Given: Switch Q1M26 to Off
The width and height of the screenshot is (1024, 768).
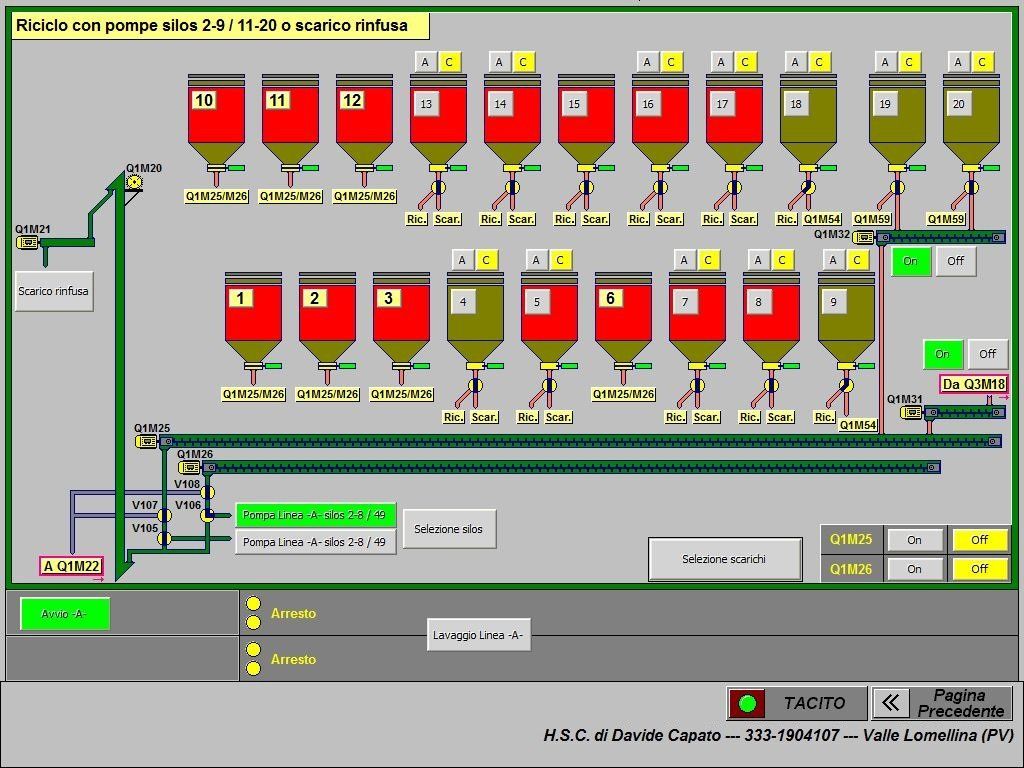Looking at the screenshot, I should [x=979, y=569].
